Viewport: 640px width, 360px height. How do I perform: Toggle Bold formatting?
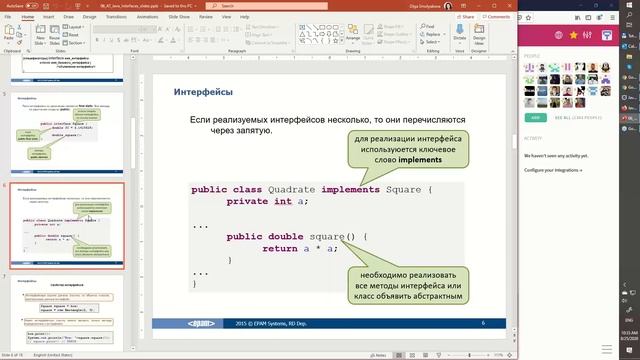pos(97,40)
